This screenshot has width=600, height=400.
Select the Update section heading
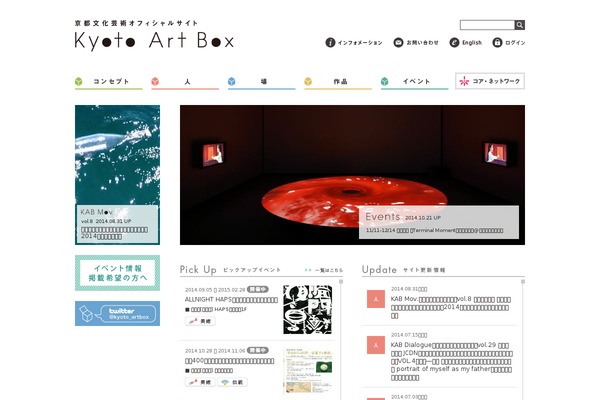click(379, 270)
